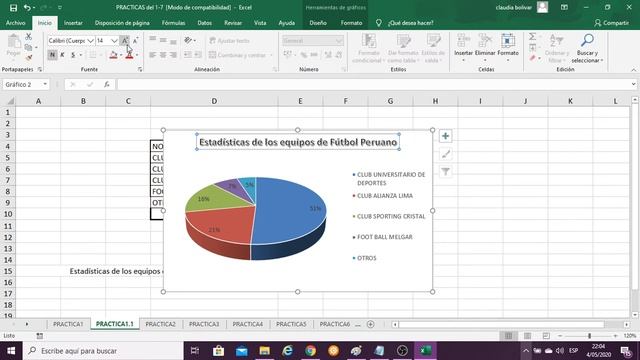The image size is (640, 360).
Task: Click the Copy icon in Portapapeles
Action: (x=28, y=47)
